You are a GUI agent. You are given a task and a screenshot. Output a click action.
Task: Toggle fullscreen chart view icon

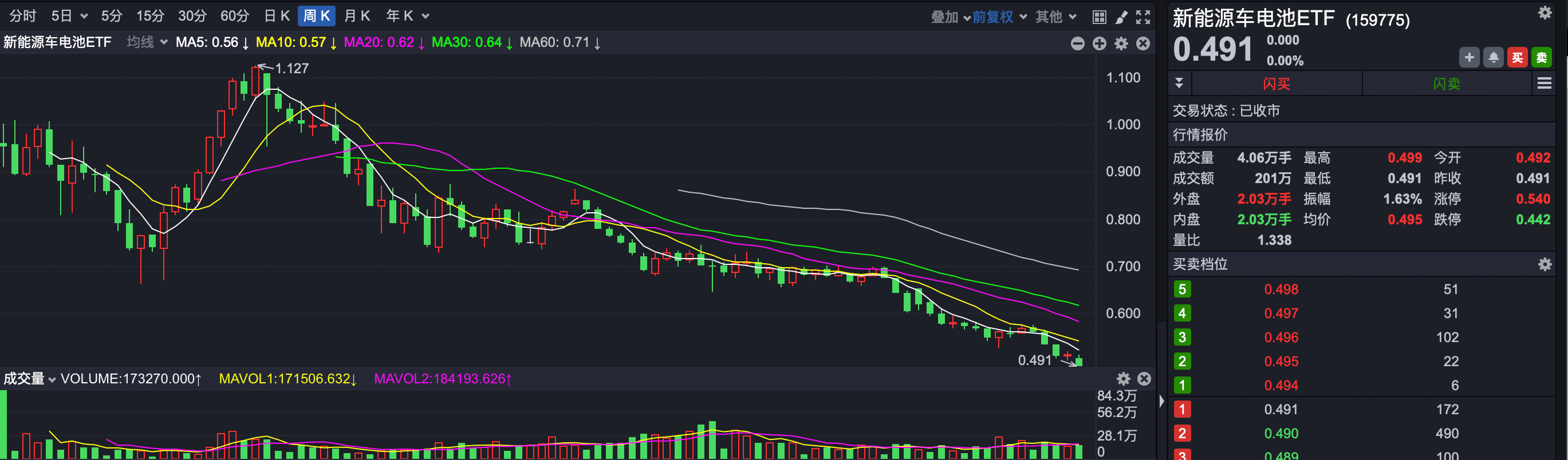1143,17
